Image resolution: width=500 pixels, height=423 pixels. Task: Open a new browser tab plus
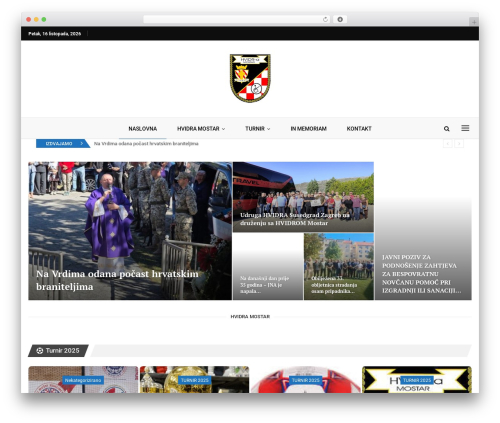(474, 22)
